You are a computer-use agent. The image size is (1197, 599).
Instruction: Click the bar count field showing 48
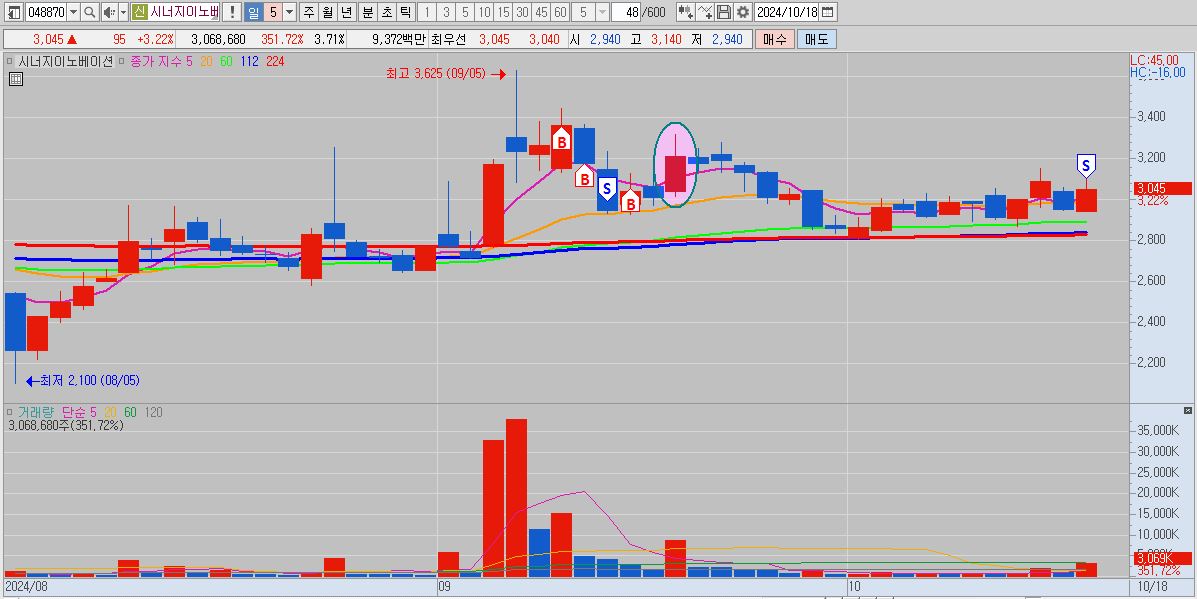[x=626, y=12]
